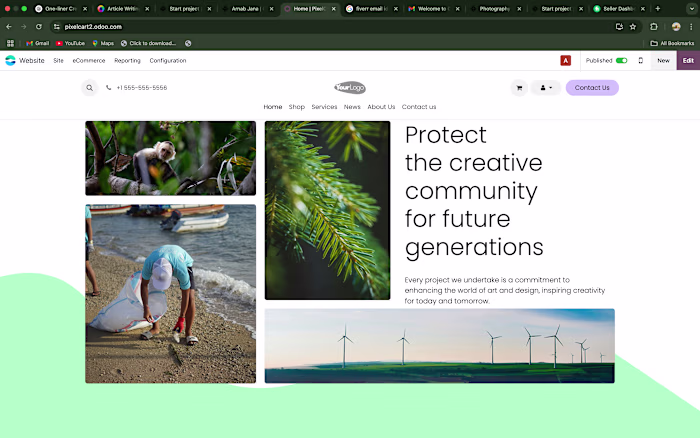Click the site info icon in address bar
This screenshot has height=438, width=700.
pos(56,27)
